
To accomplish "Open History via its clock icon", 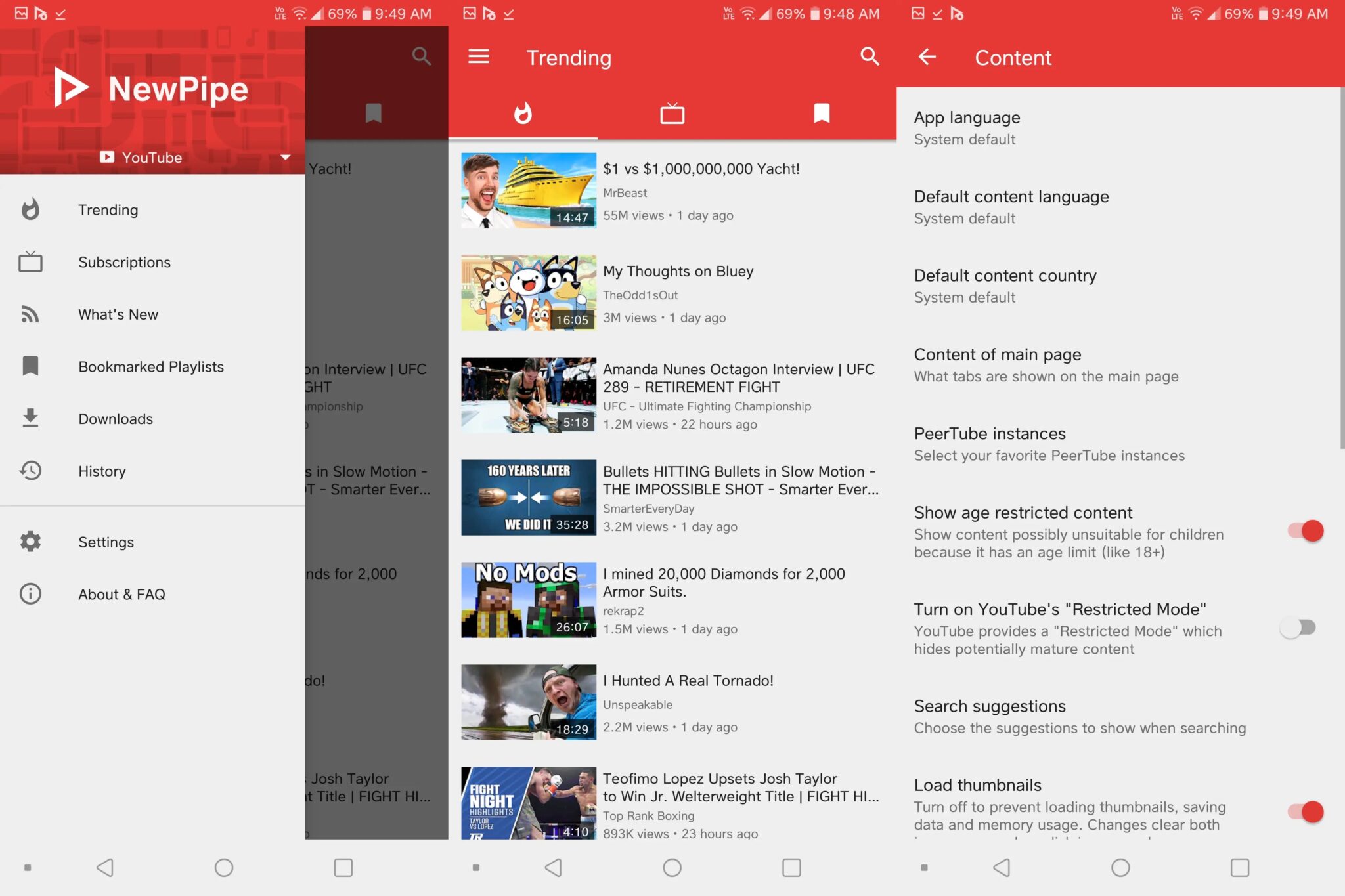I will point(30,471).
